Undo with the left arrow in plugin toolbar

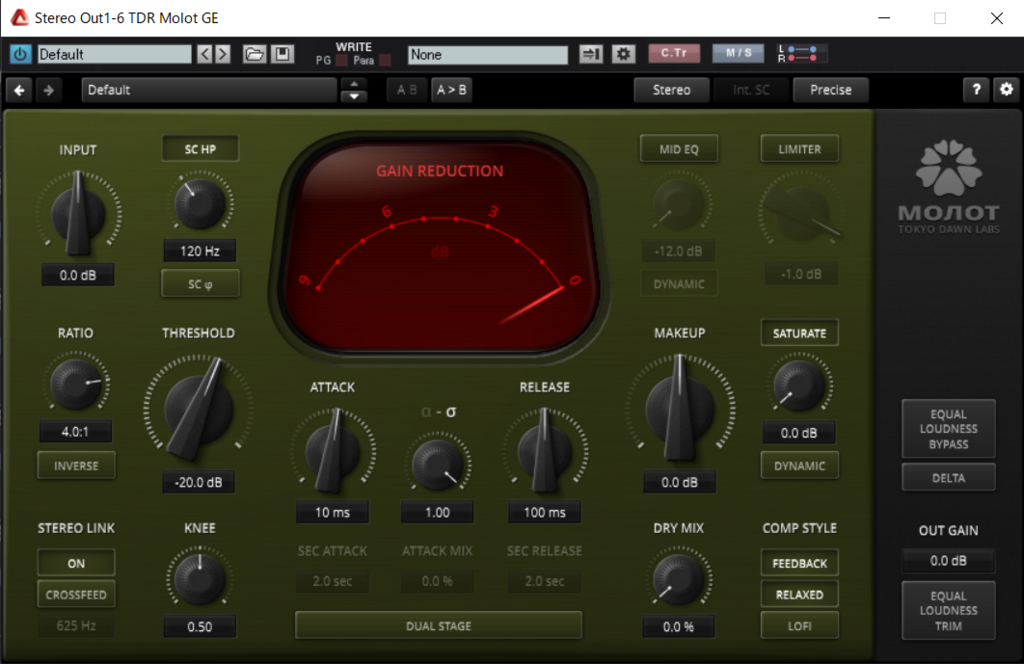tap(20, 90)
